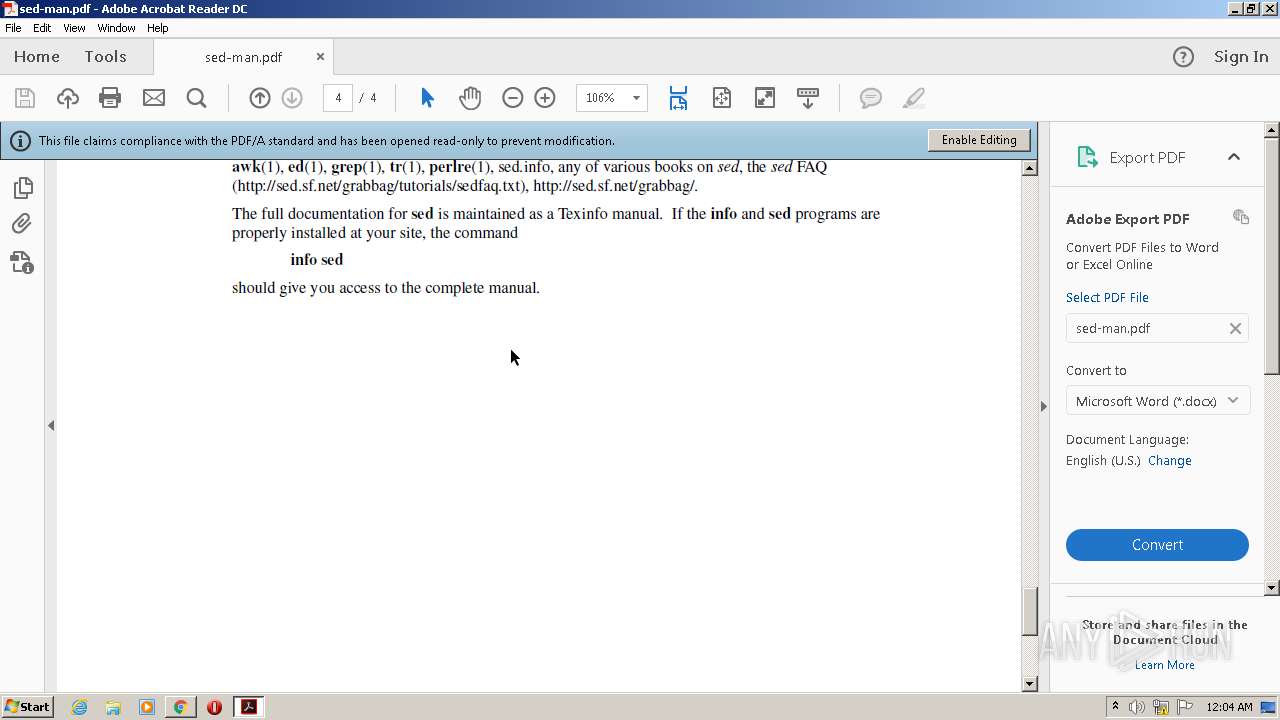
Task: Click Fit width scrolling icon
Action: click(x=678, y=98)
